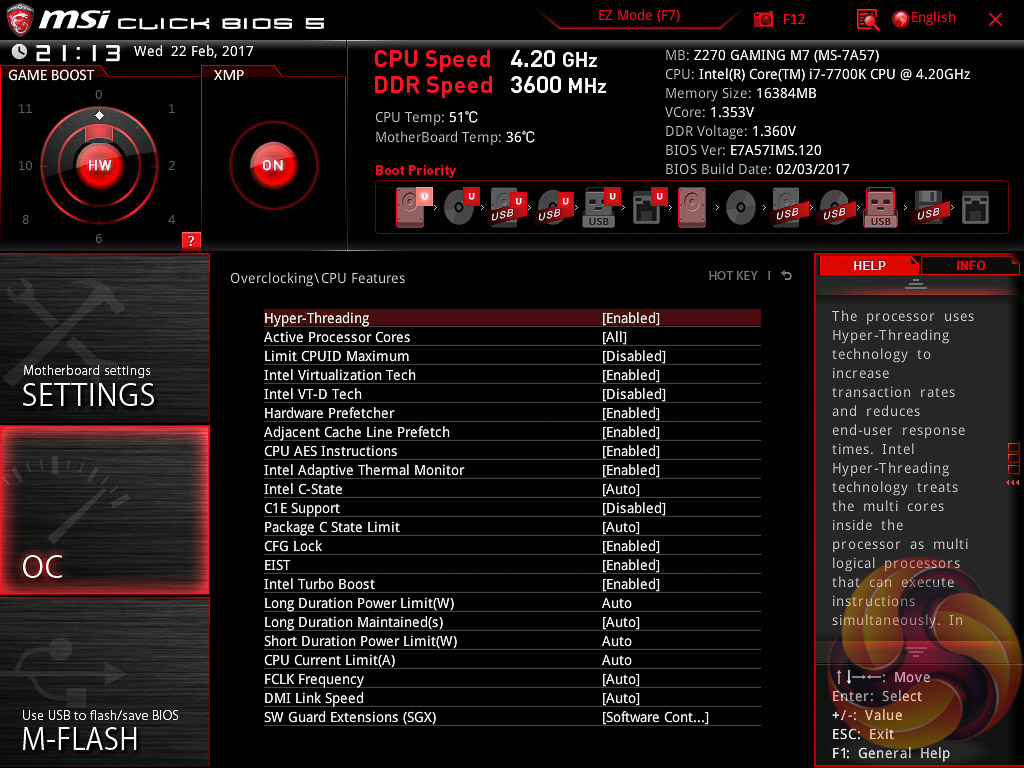This screenshot has width=1024, height=768.
Task: Close the BIOS with the red X
Action: [995, 20]
